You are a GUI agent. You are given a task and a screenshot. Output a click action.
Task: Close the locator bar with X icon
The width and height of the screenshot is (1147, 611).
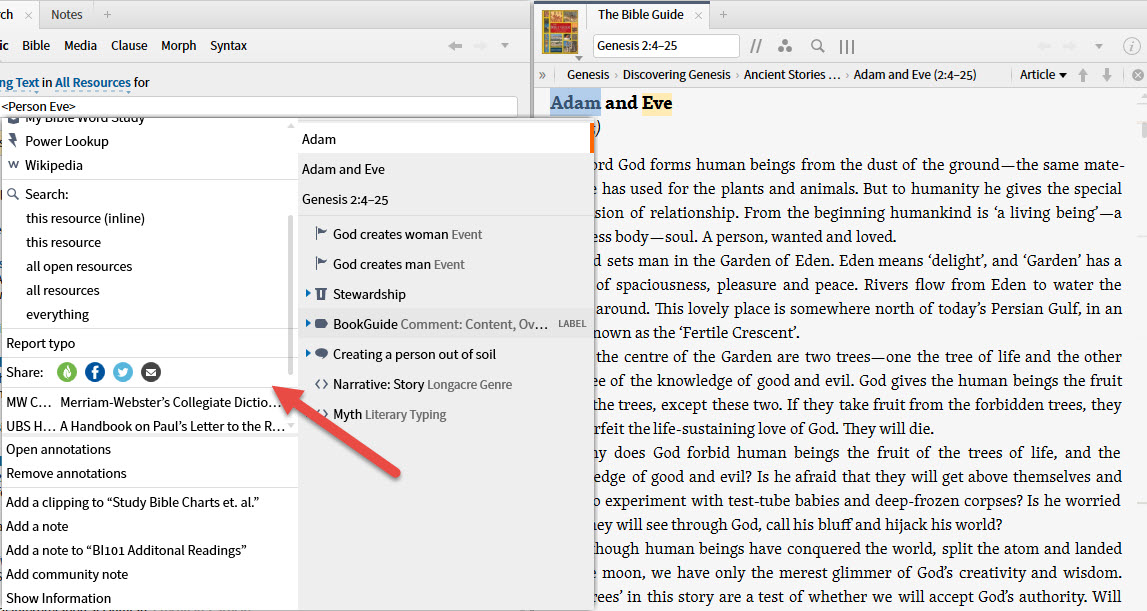click(x=1137, y=75)
